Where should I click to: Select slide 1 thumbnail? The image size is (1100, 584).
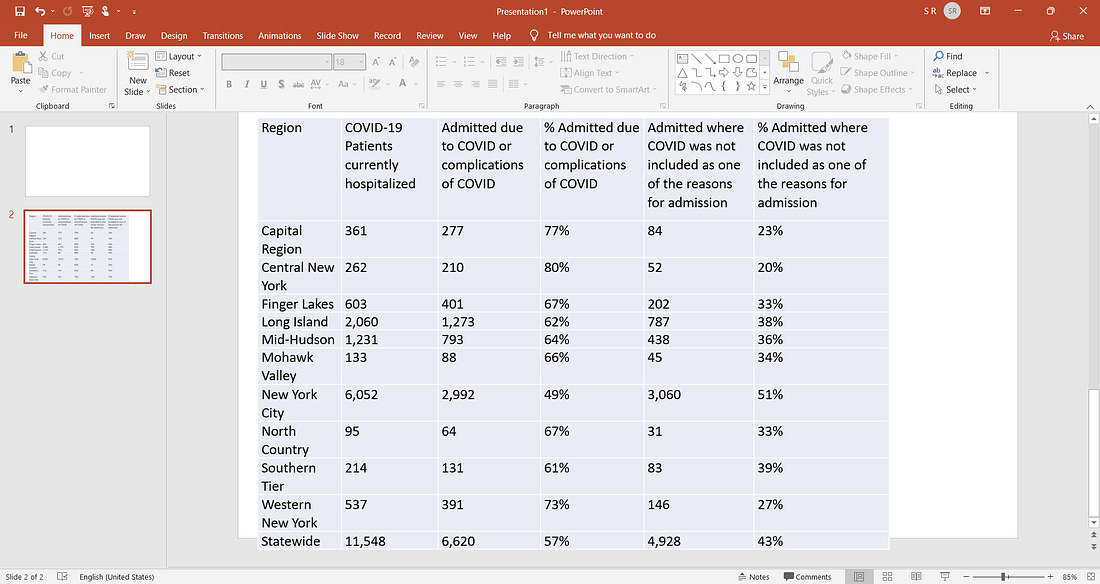tap(88, 161)
